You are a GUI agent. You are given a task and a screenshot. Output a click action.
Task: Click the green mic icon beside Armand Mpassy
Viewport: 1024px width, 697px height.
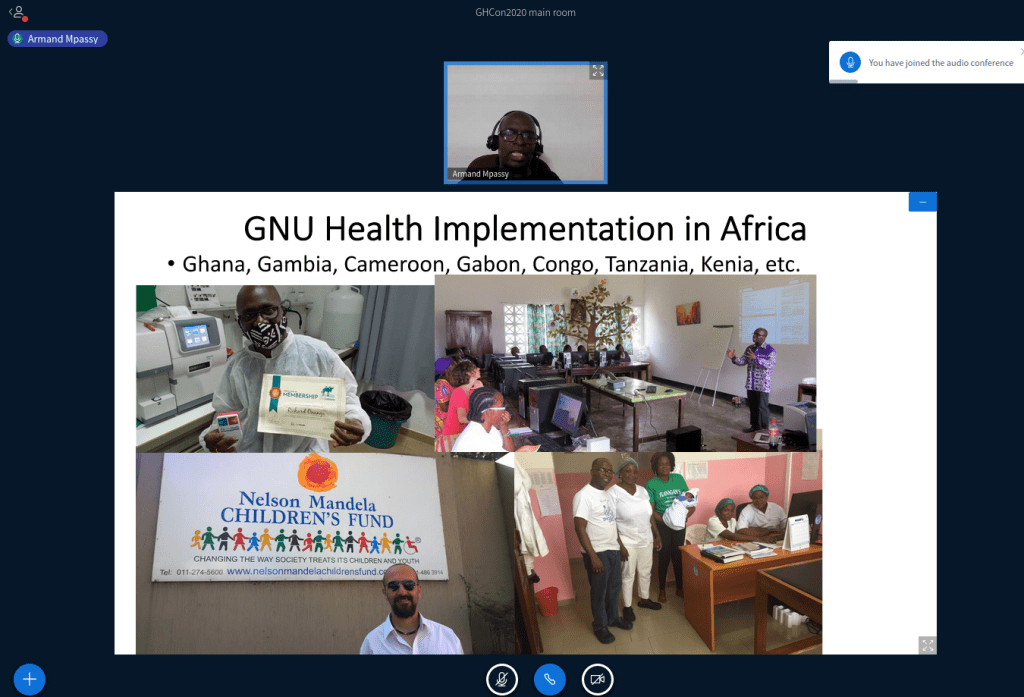point(18,39)
